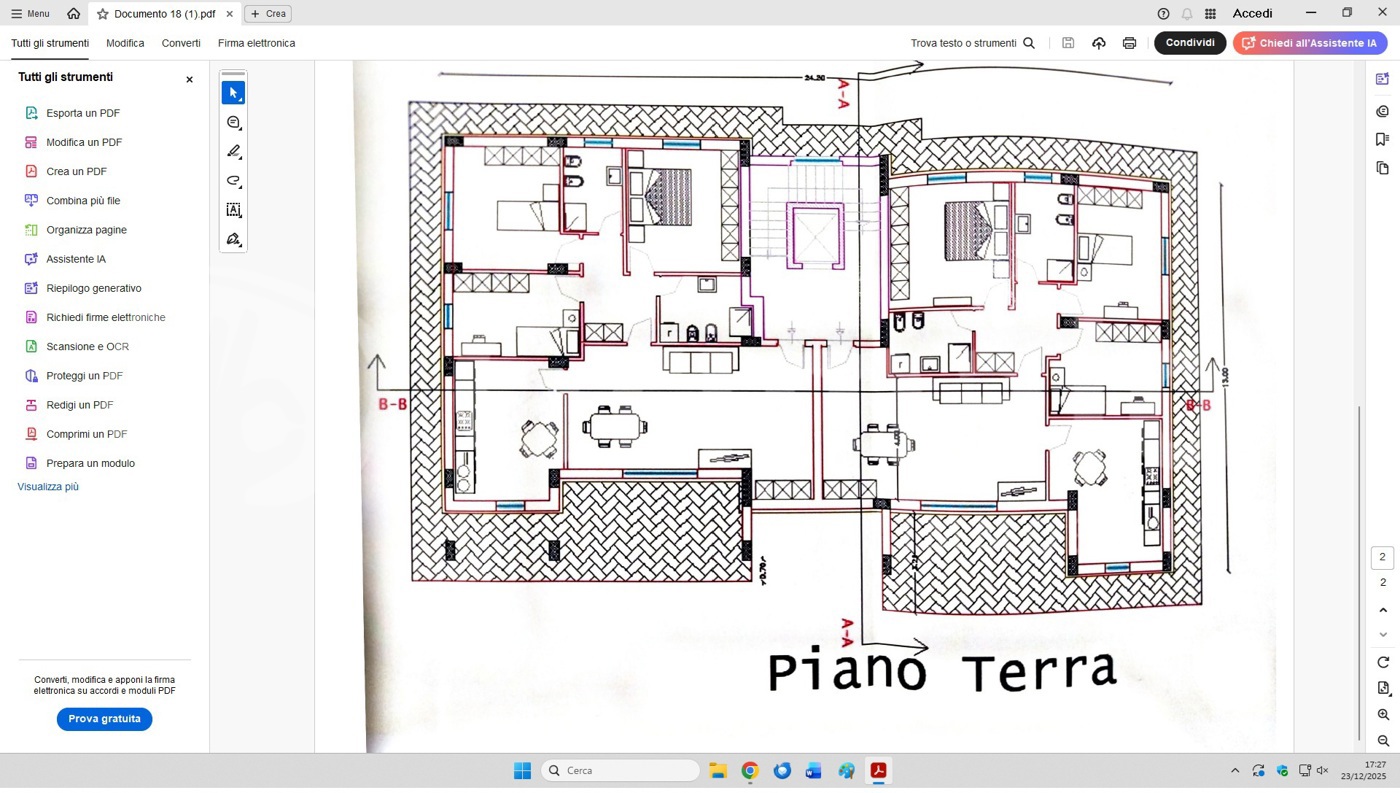1400x793 pixels.
Task: Open Google Chrome from the taskbar
Action: [x=750, y=770]
